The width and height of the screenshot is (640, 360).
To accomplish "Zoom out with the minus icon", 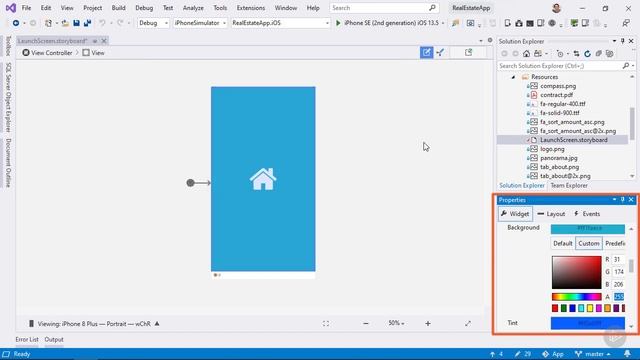I will pyautogui.click(x=366, y=323).
